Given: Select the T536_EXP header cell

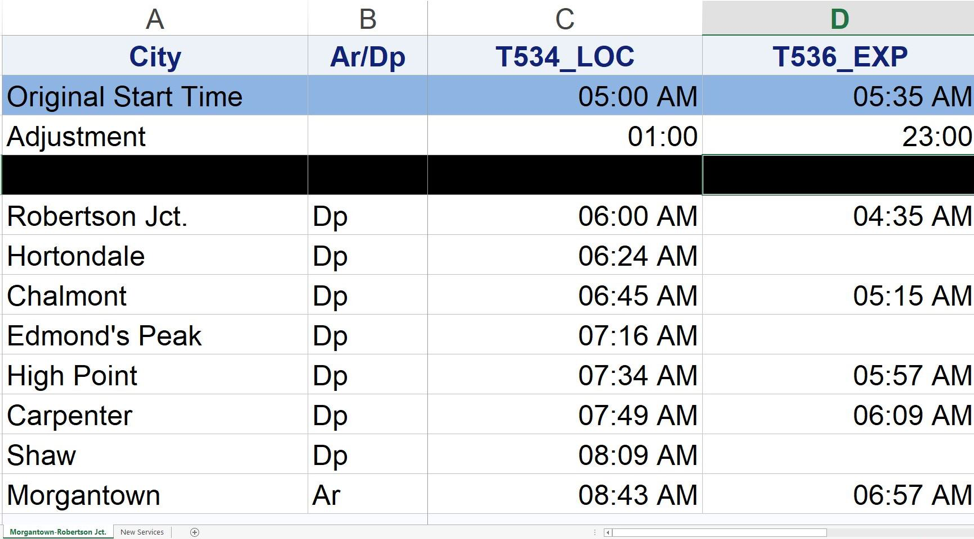Looking at the screenshot, I should pyautogui.click(x=838, y=57).
